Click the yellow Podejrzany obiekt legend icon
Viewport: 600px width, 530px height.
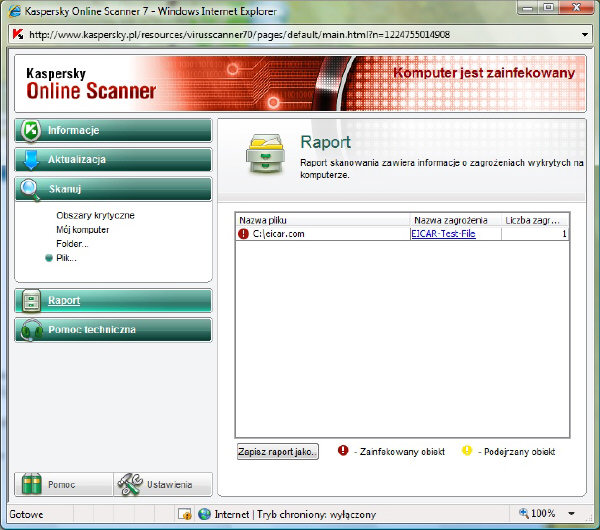click(467, 450)
